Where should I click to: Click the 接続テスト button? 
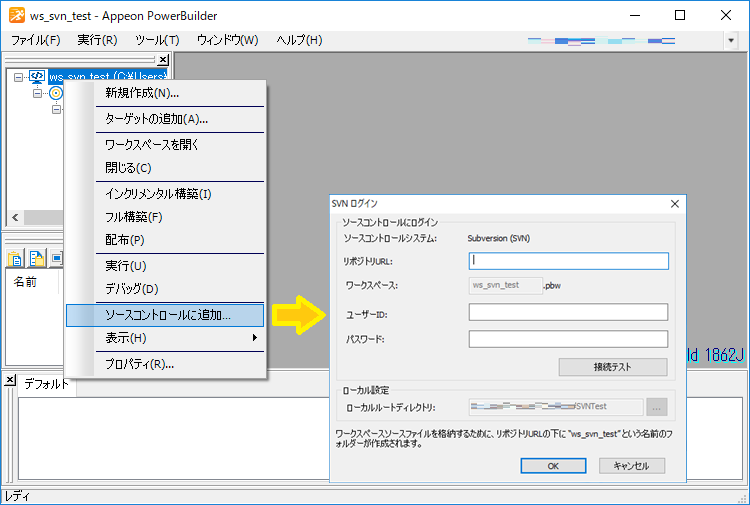(x=613, y=367)
